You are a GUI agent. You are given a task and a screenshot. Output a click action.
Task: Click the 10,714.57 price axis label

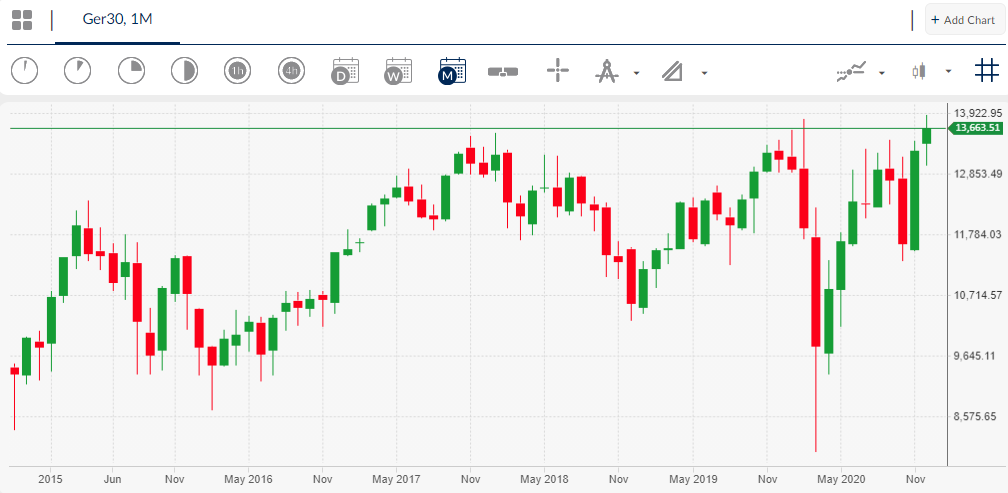(x=978, y=295)
